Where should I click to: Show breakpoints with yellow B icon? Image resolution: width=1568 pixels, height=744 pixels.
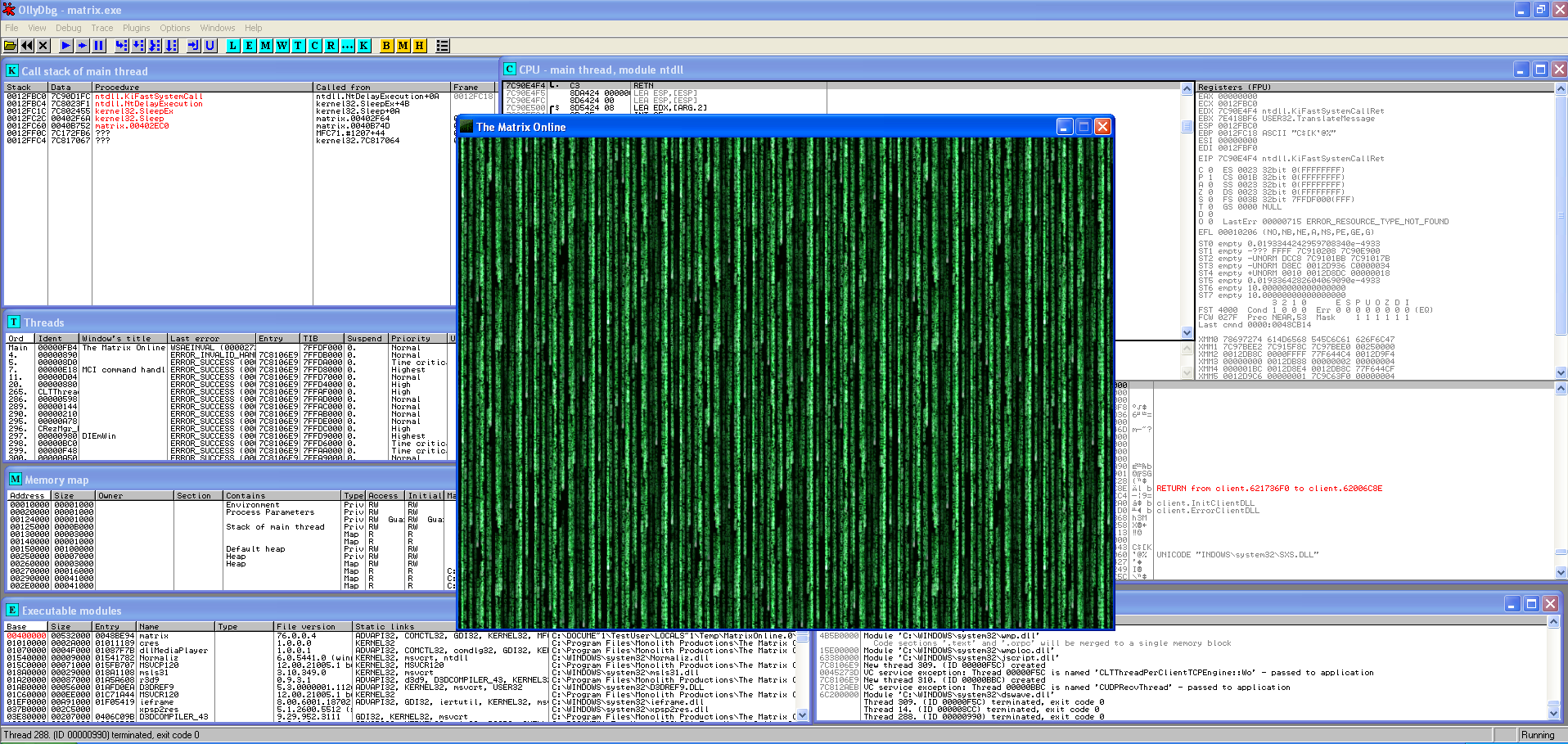tap(387, 46)
